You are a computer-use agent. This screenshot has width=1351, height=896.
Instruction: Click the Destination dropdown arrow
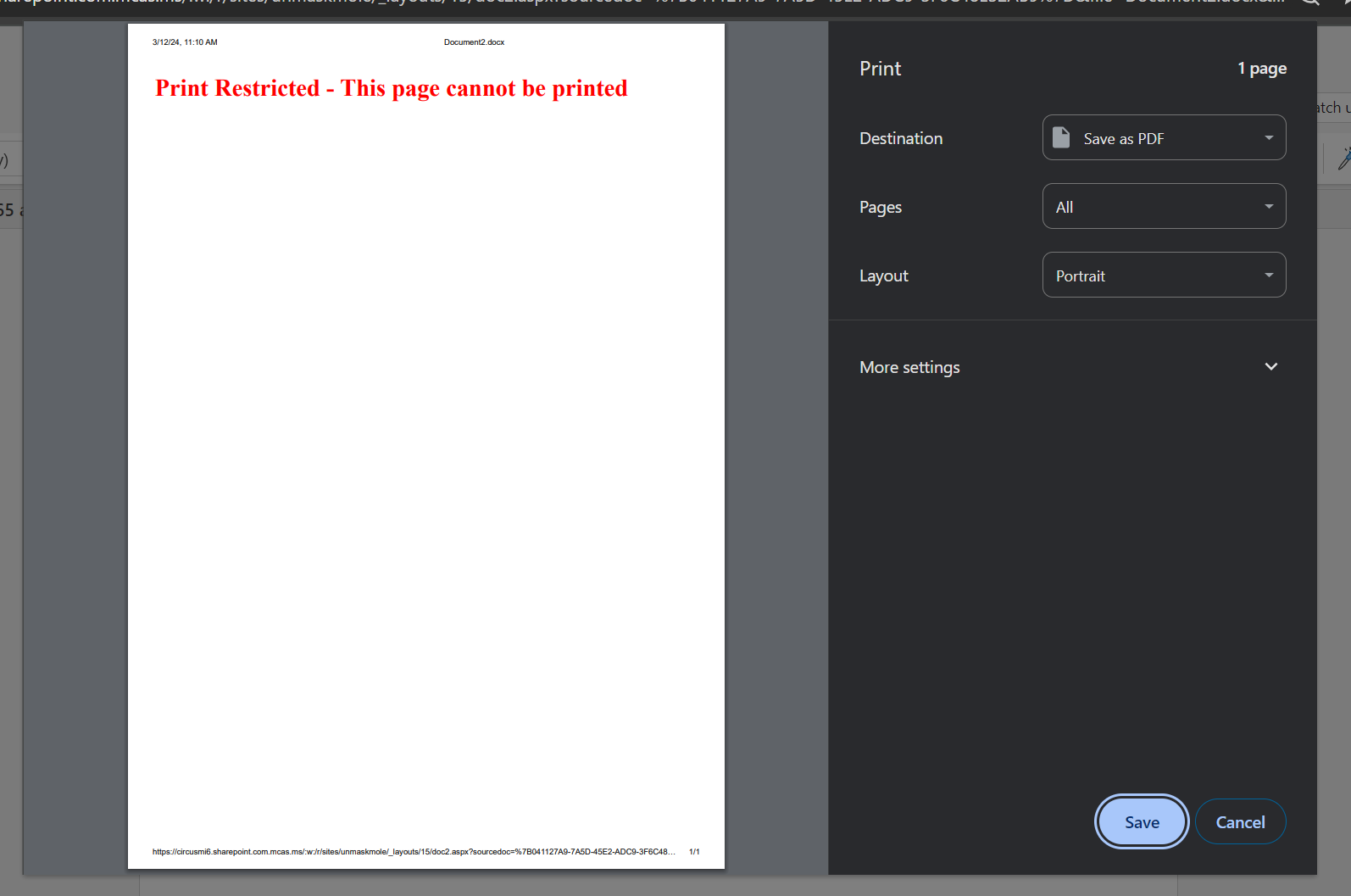(x=1269, y=138)
